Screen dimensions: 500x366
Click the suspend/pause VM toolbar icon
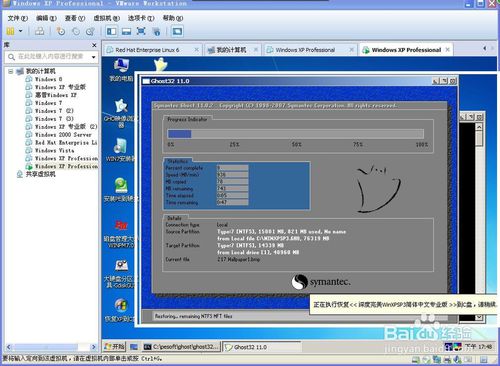point(10,31)
